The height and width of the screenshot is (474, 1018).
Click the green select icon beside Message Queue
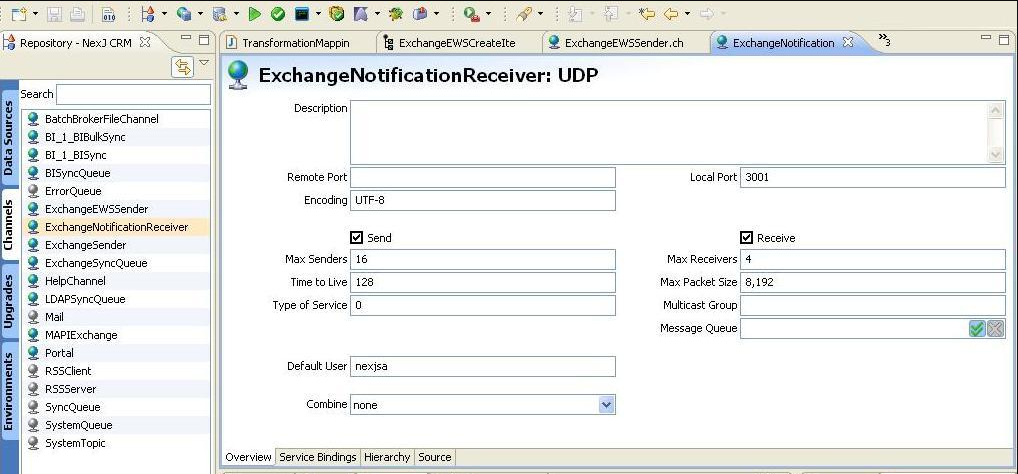(x=977, y=329)
